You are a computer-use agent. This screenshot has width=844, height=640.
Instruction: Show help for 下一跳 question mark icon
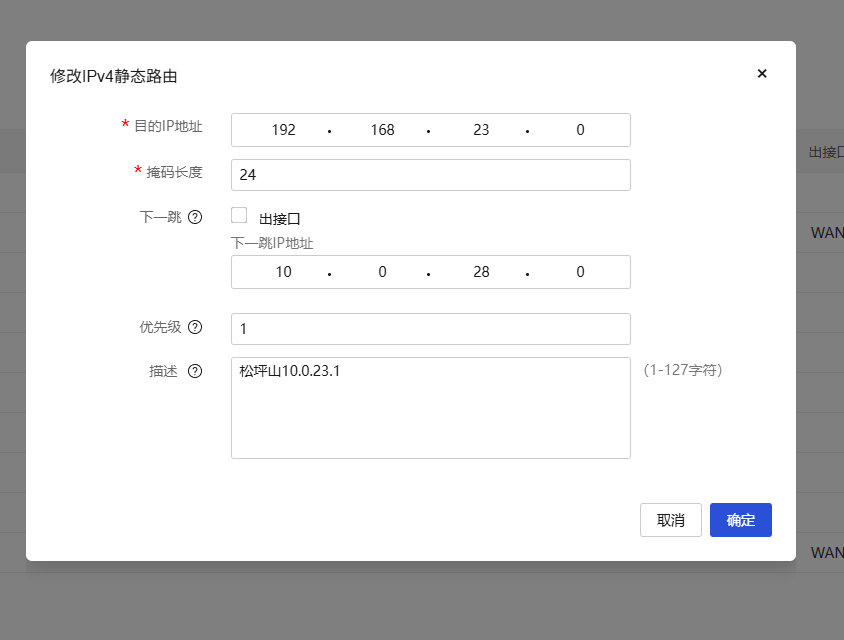pyautogui.click(x=195, y=217)
